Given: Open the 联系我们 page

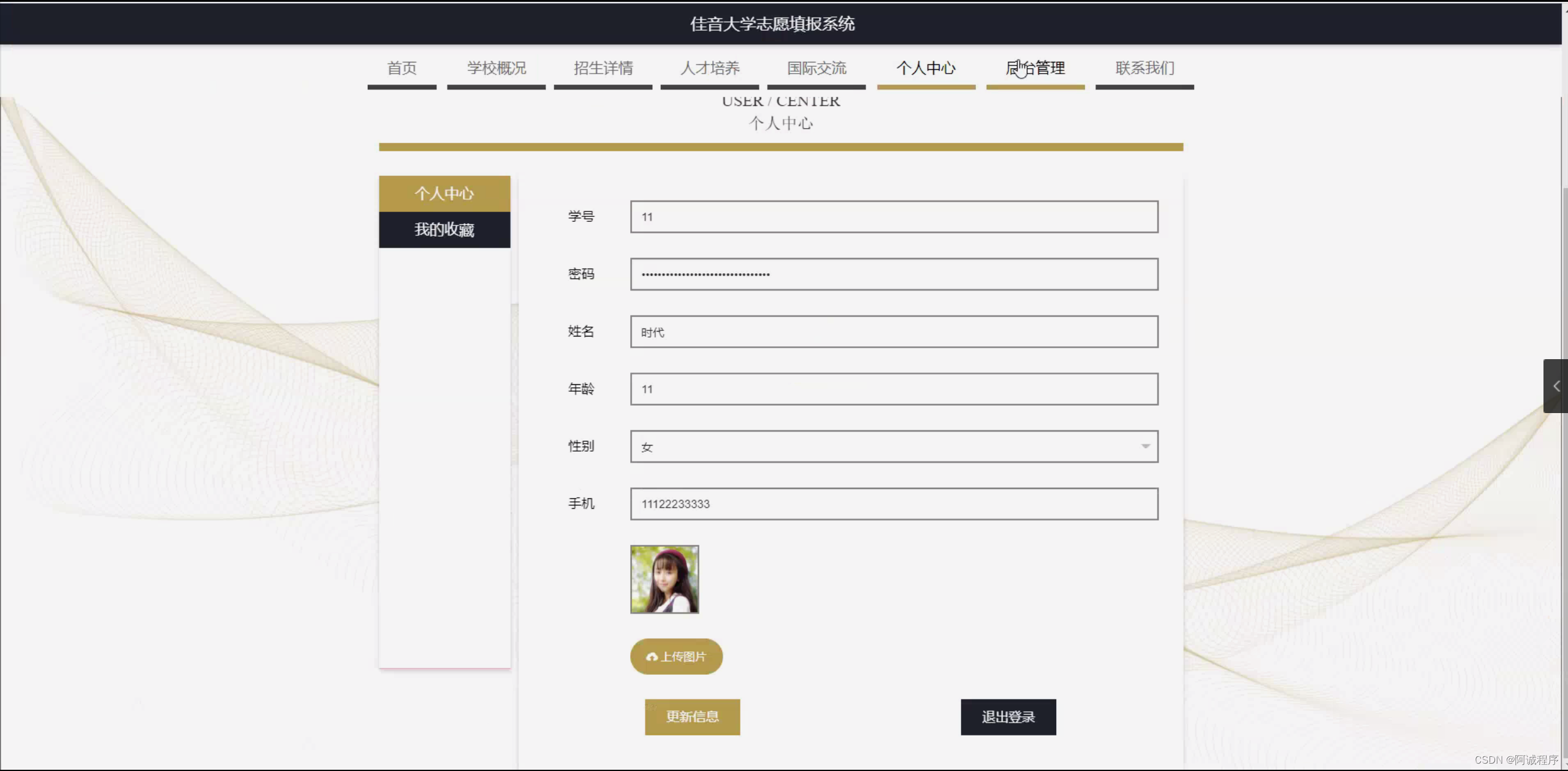Looking at the screenshot, I should (1144, 69).
